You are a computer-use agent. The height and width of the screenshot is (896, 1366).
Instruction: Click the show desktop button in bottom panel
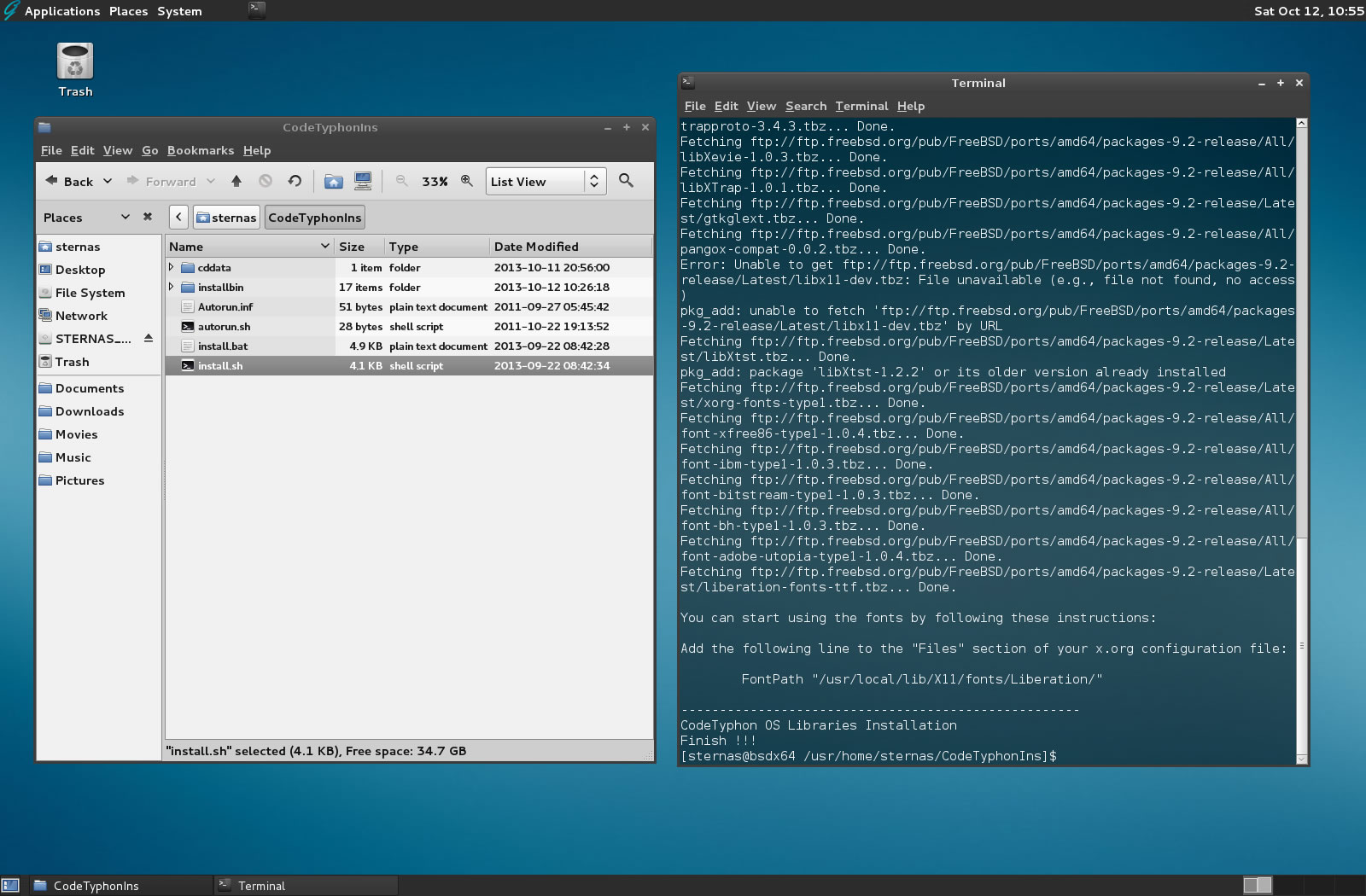10,886
